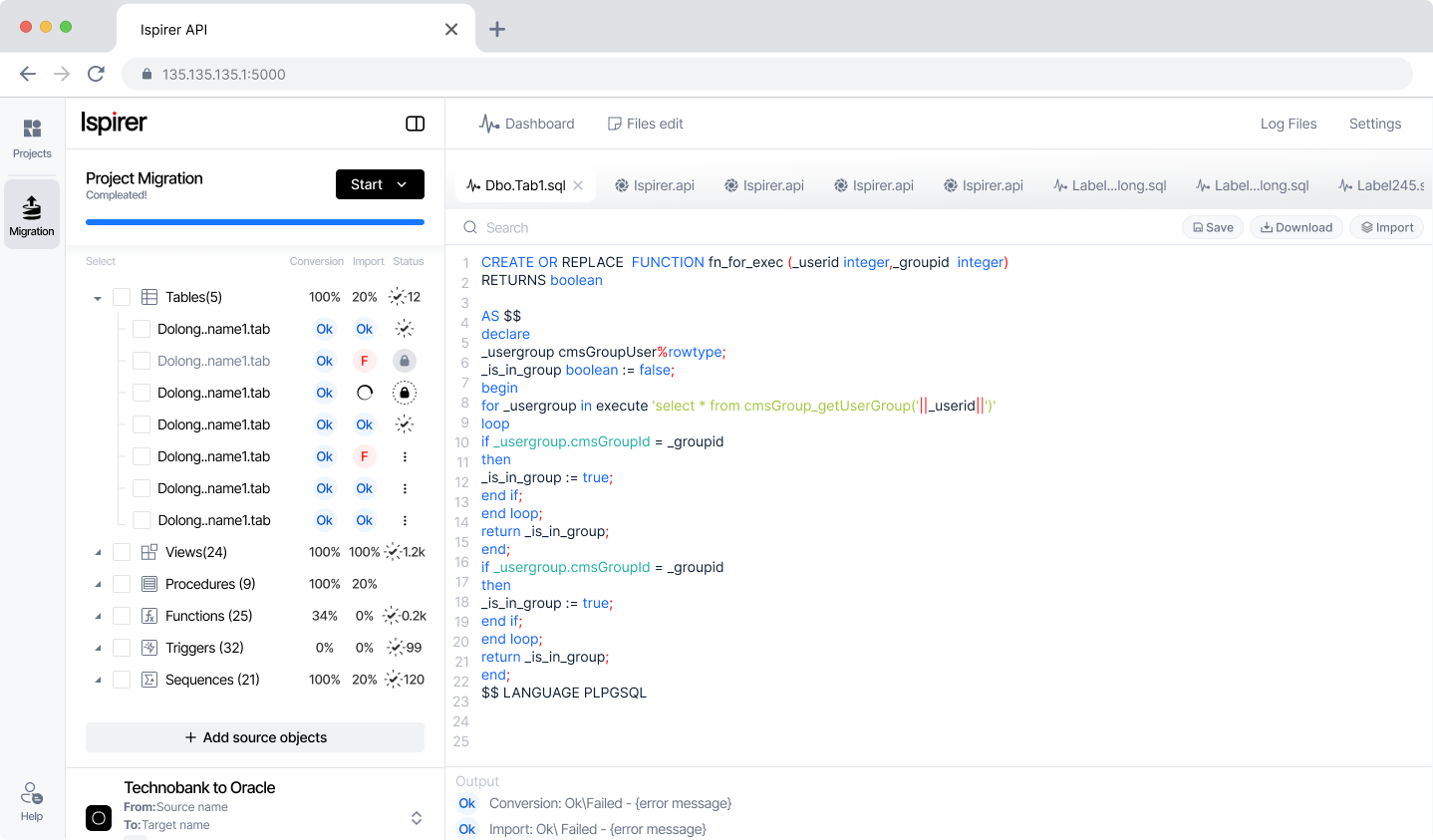1433x840 pixels.
Task: Toggle the sidebar panel layout icon
Action: [x=416, y=124]
